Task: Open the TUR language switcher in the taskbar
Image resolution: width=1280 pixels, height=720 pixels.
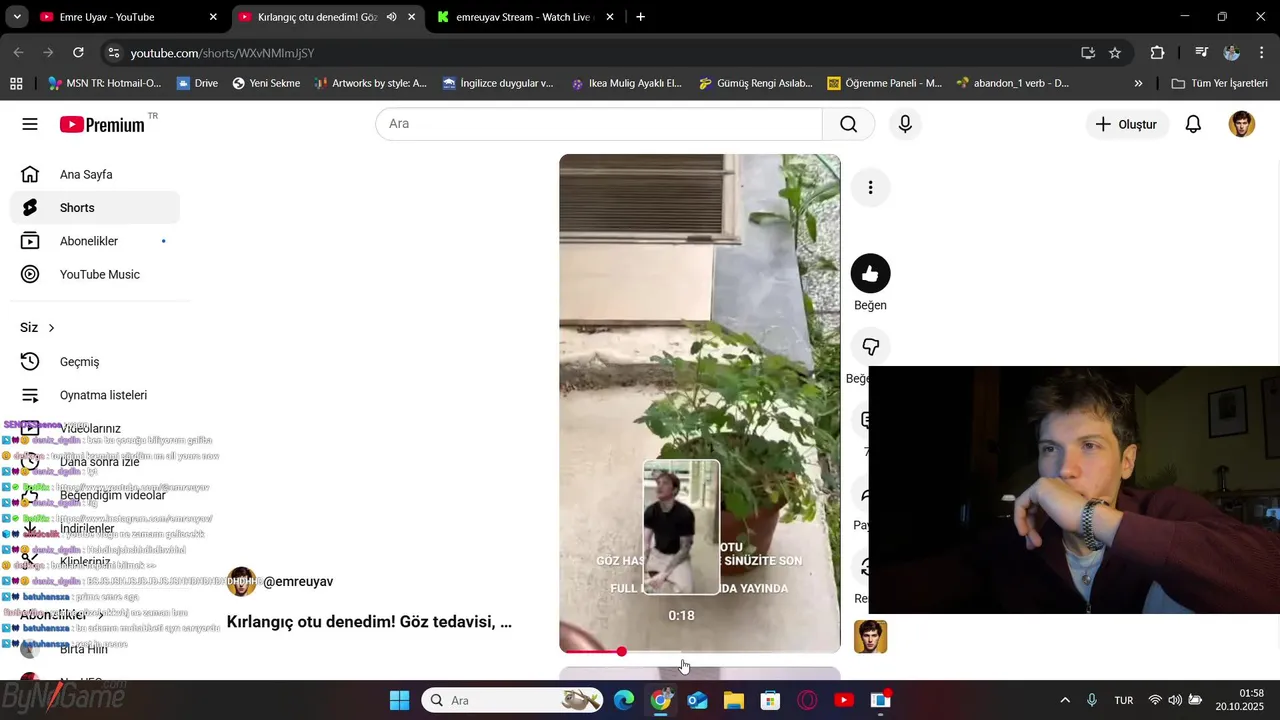Action: tap(1124, 700)
